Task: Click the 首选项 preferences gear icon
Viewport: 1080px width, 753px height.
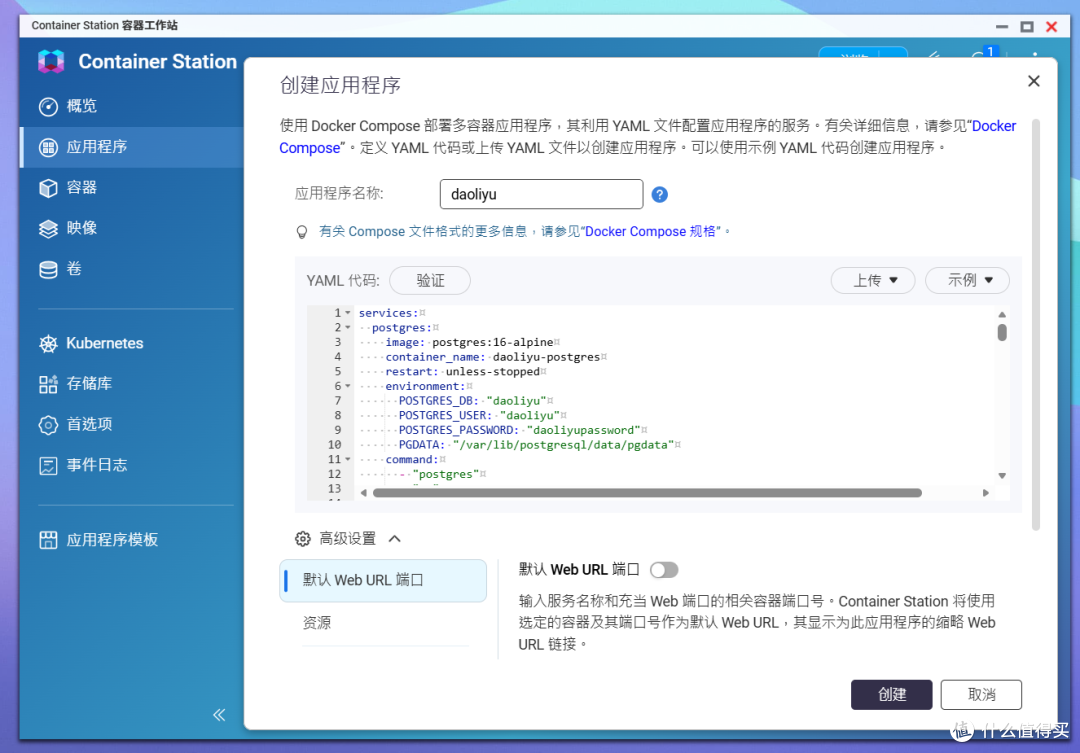Action: point(48,424)
